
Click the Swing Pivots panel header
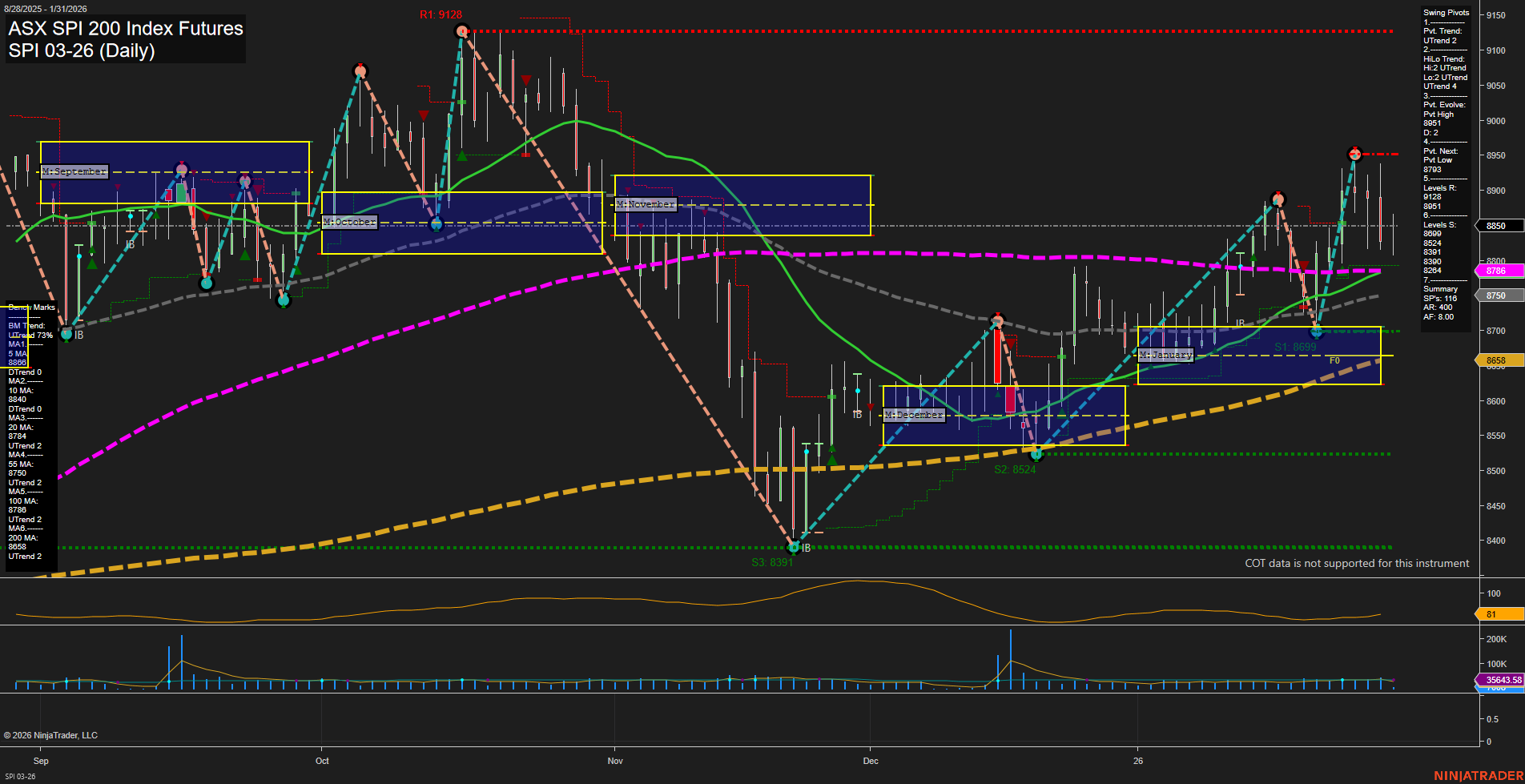point(1446,12)
